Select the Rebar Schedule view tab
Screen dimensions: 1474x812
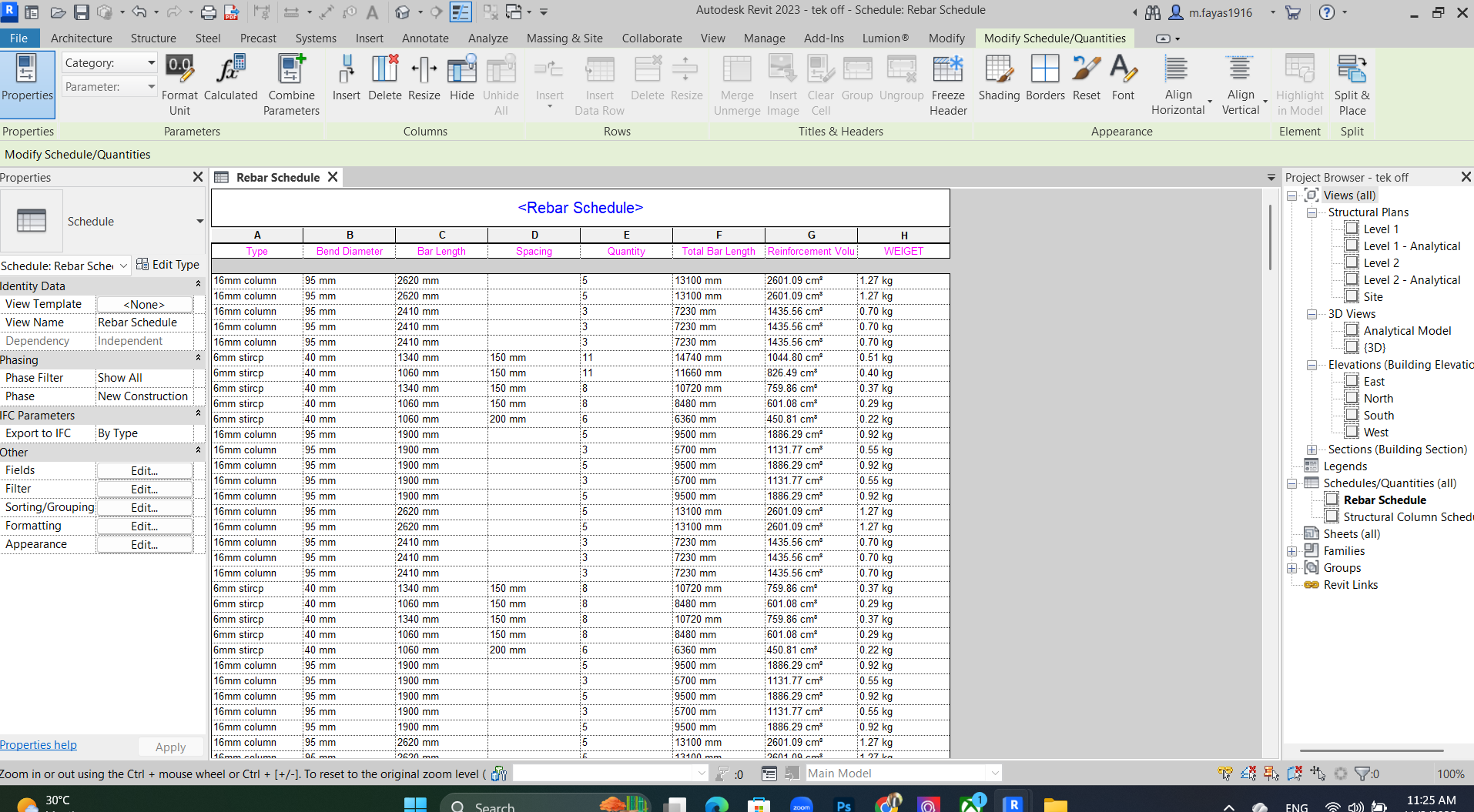point(278,177)
